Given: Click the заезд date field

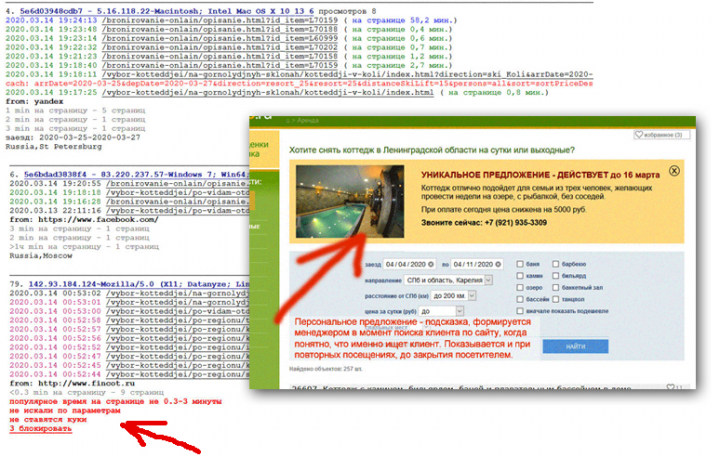Looking at the screenshot, I should point(410,265).
